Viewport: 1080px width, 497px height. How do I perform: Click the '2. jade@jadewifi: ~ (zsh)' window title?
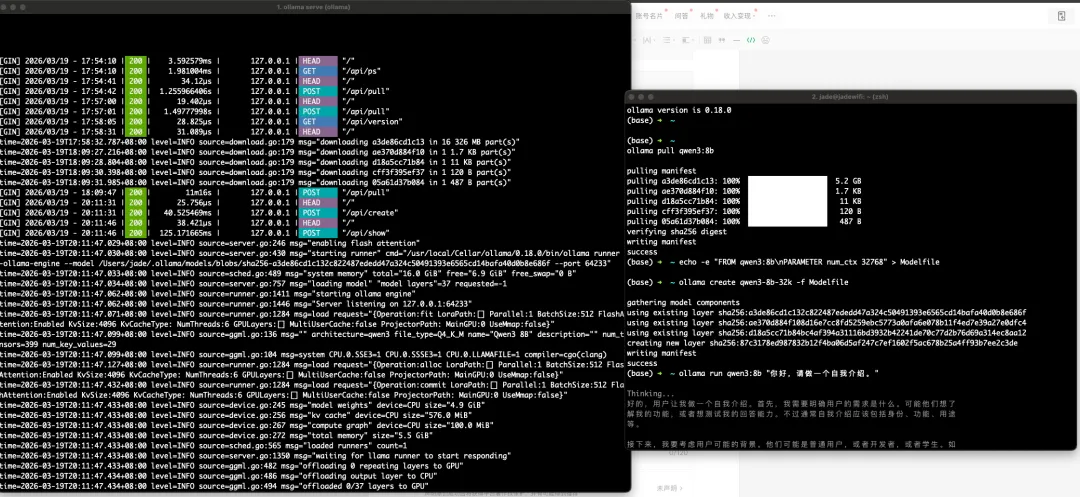[x=850, y=97]
